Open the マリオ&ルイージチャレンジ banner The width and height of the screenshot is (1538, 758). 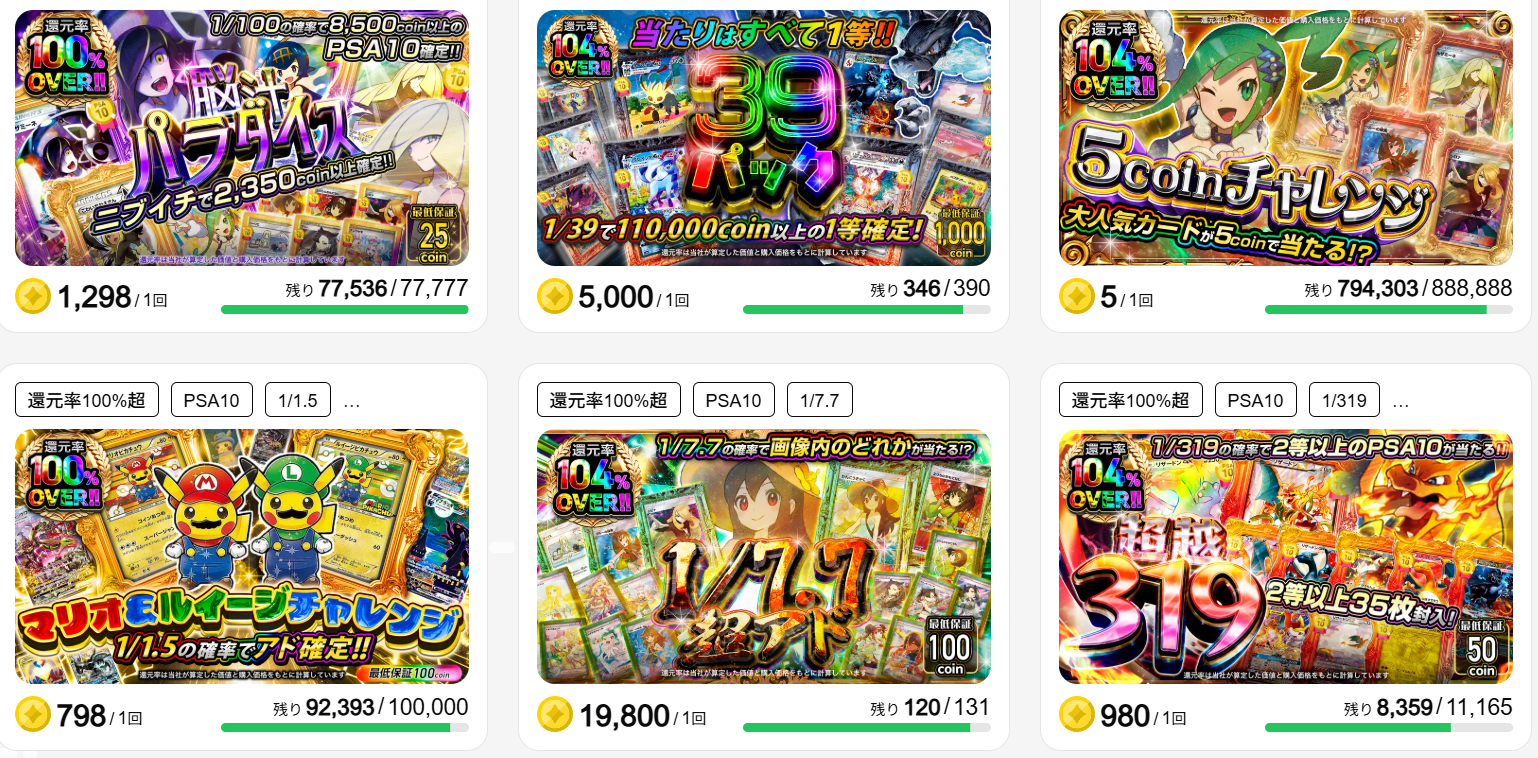[x=242, y=557]
